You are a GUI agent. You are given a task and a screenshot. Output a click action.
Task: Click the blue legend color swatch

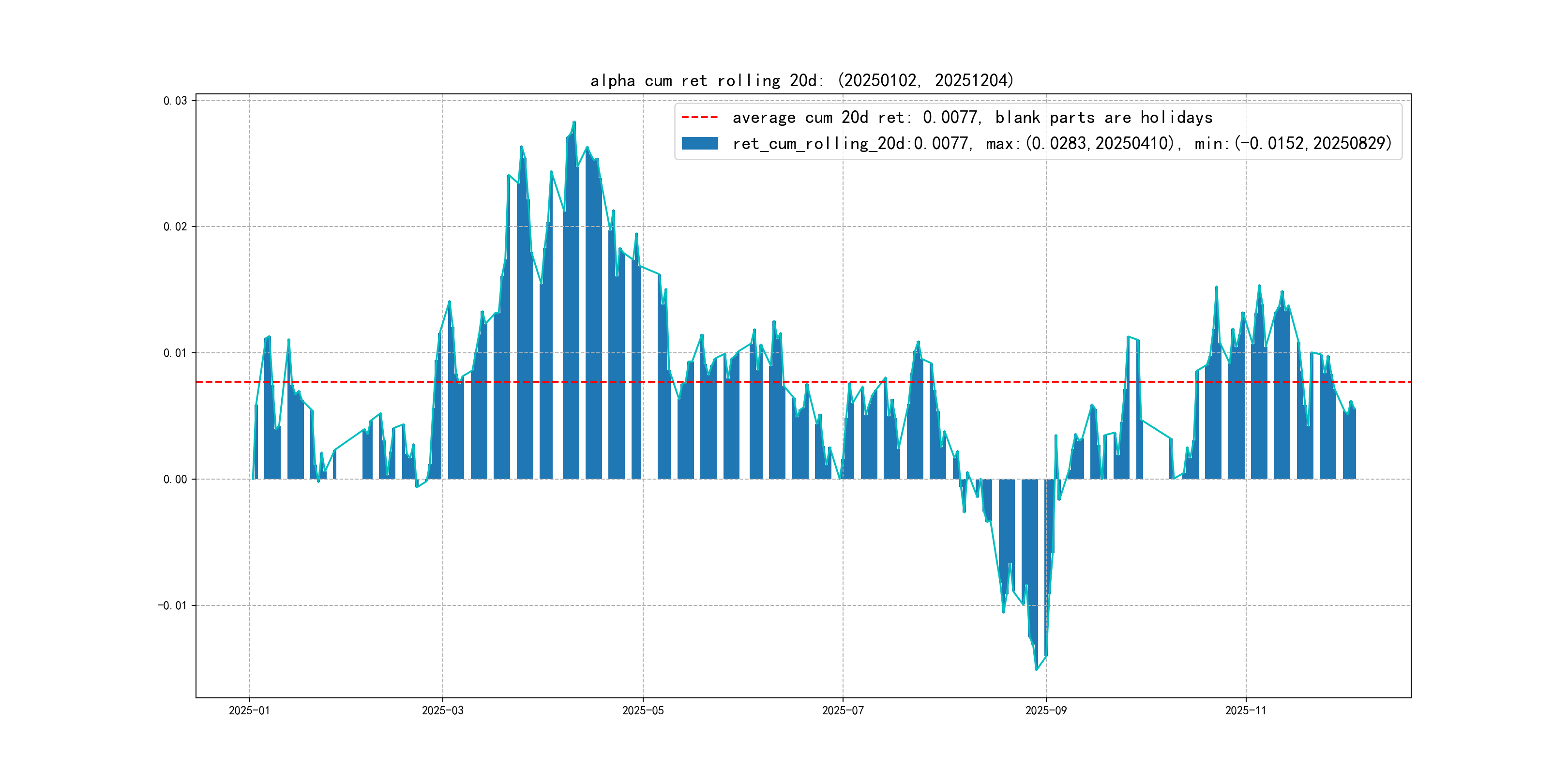699,144
